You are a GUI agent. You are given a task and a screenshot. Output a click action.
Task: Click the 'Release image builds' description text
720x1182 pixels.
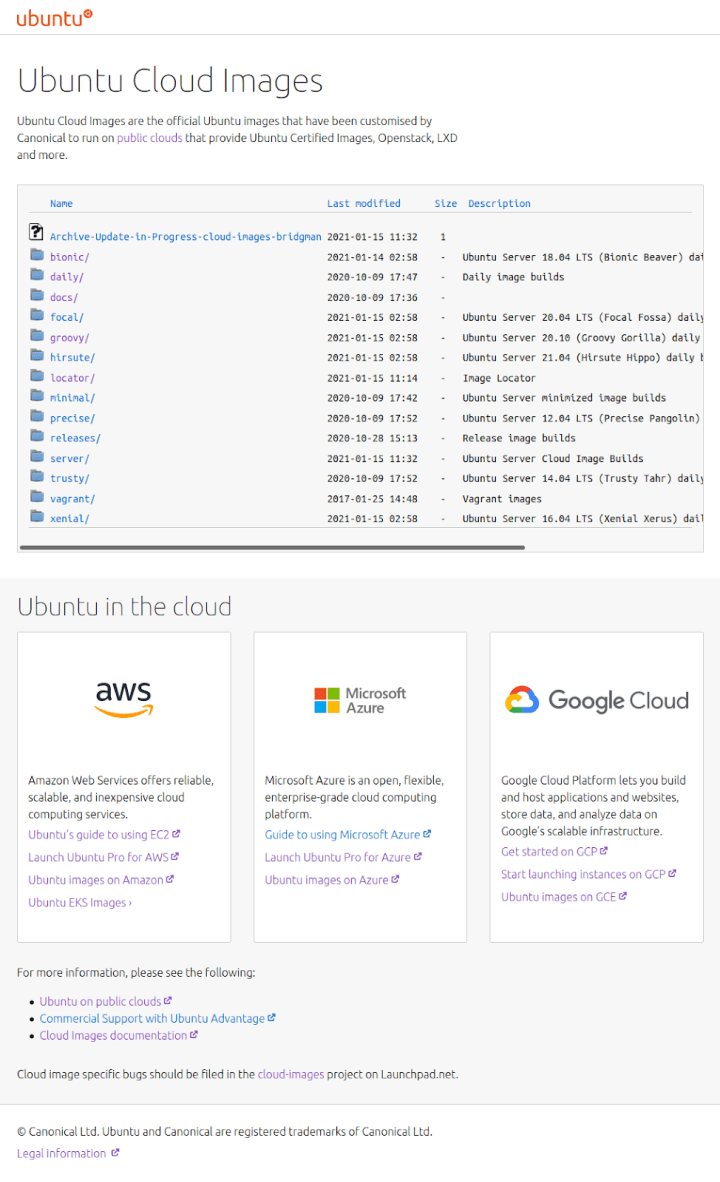coord(519,439)
